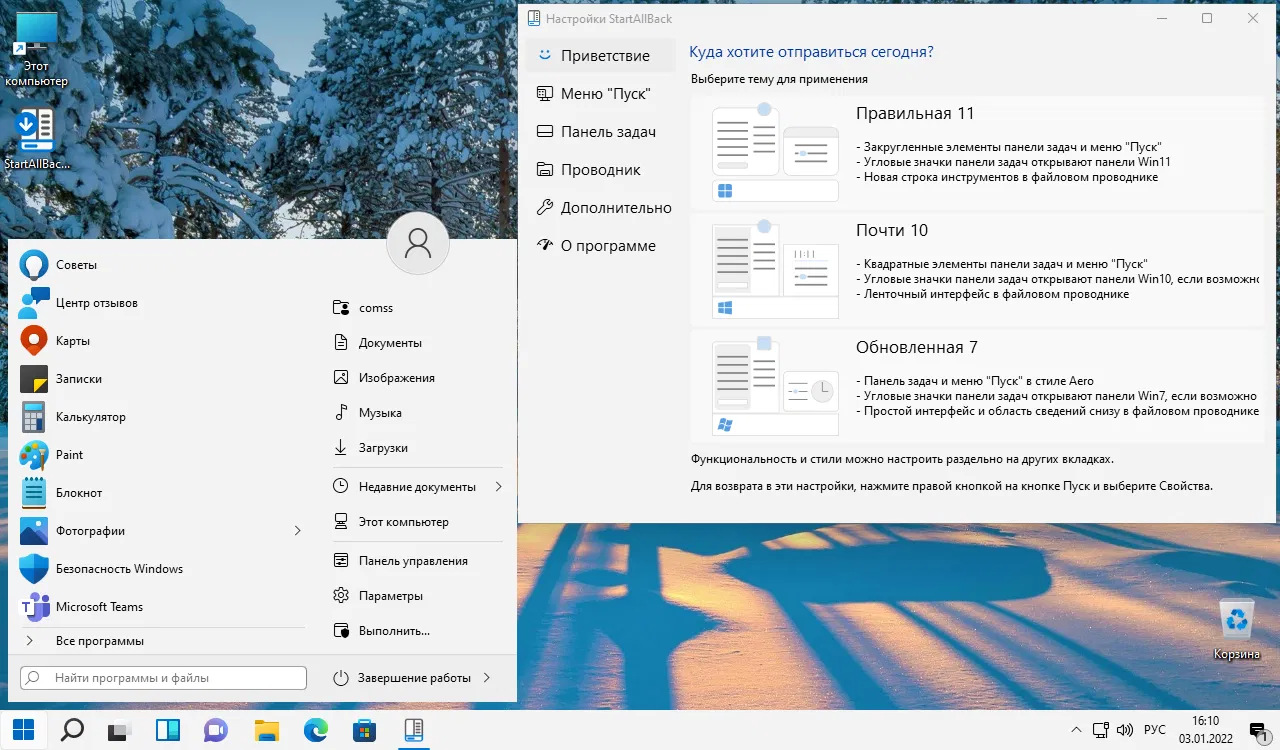Image resolution: width=1280 pixels, height=750 pixels.
Task: Open the comss user folder
Action: 417,308
